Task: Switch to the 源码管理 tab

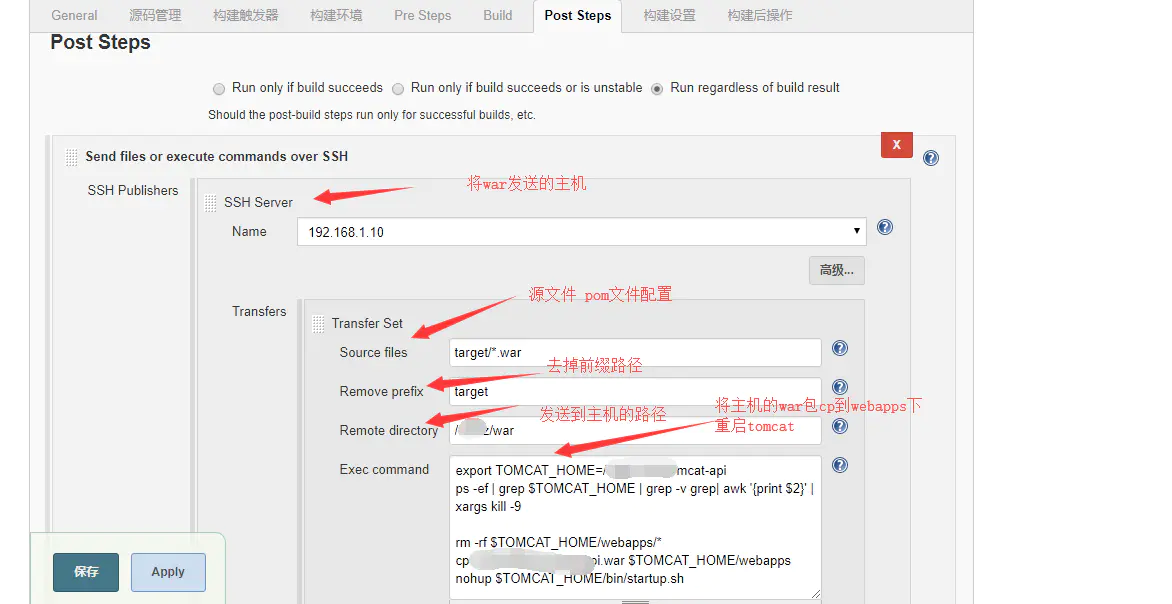Action: (155, 15)
